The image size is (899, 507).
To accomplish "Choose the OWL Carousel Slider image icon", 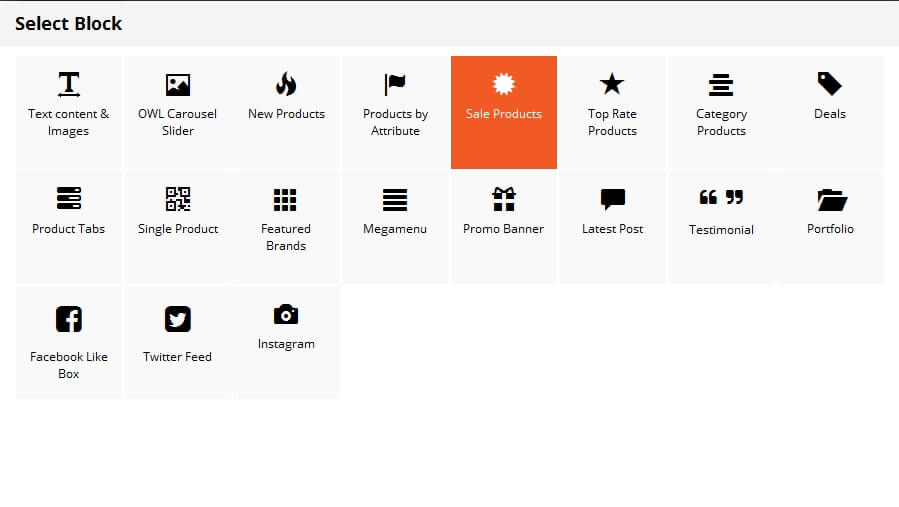I will 178,85.
